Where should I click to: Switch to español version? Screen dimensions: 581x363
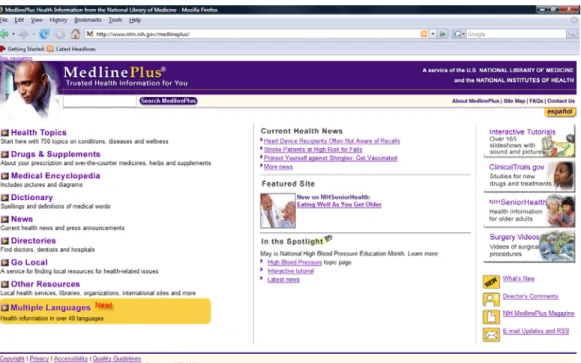point(560,111)
